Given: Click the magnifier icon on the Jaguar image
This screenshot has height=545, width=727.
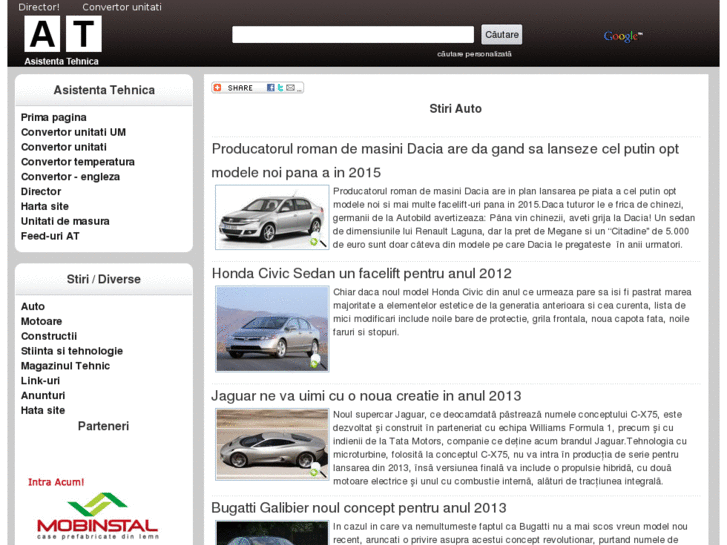Looking at the screenshot, I should pyautogui.click(x=318, y=471).
